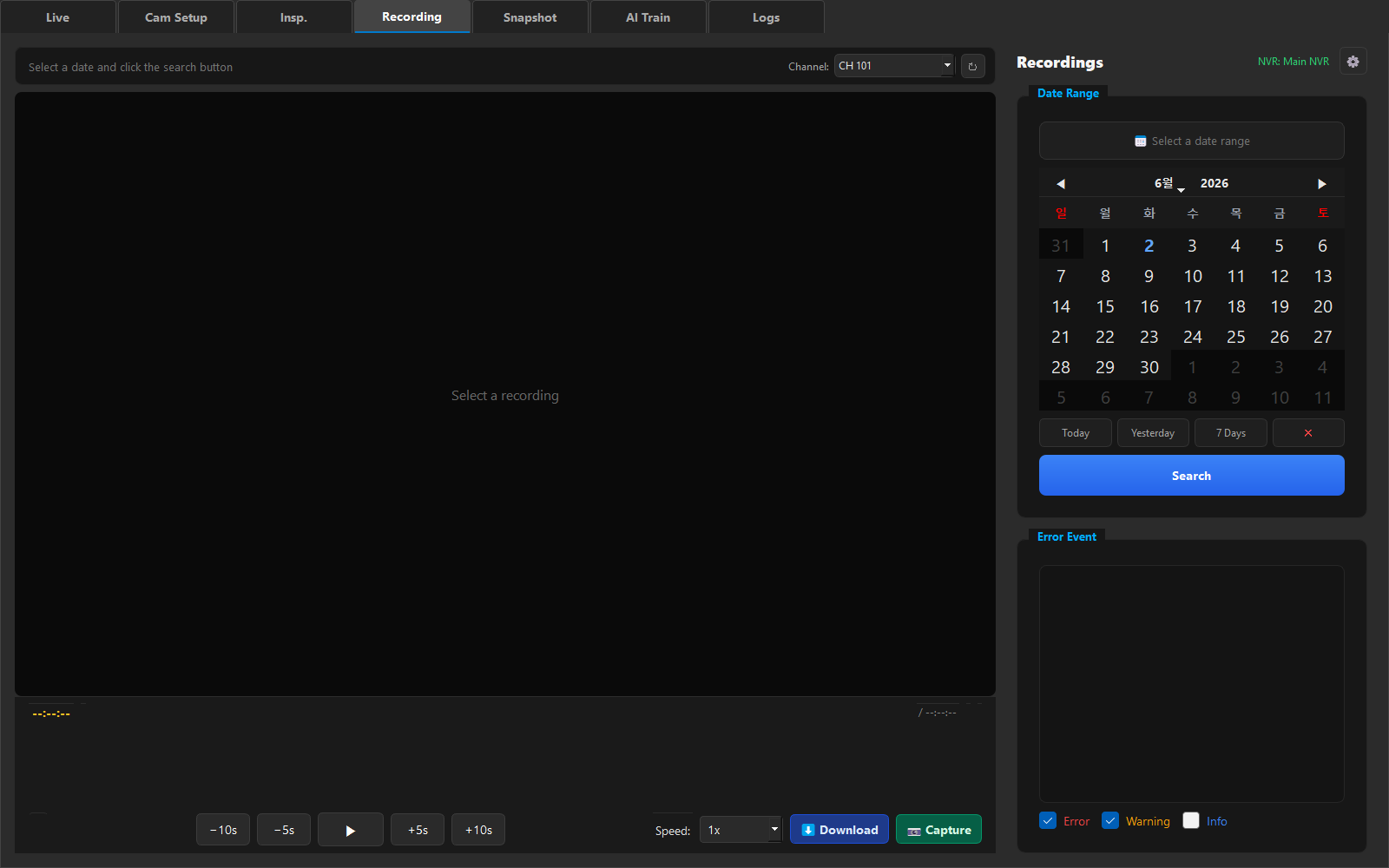1389x868 pixels.
Task: Open the Logs tab
Action: click(x=766, y=17)
